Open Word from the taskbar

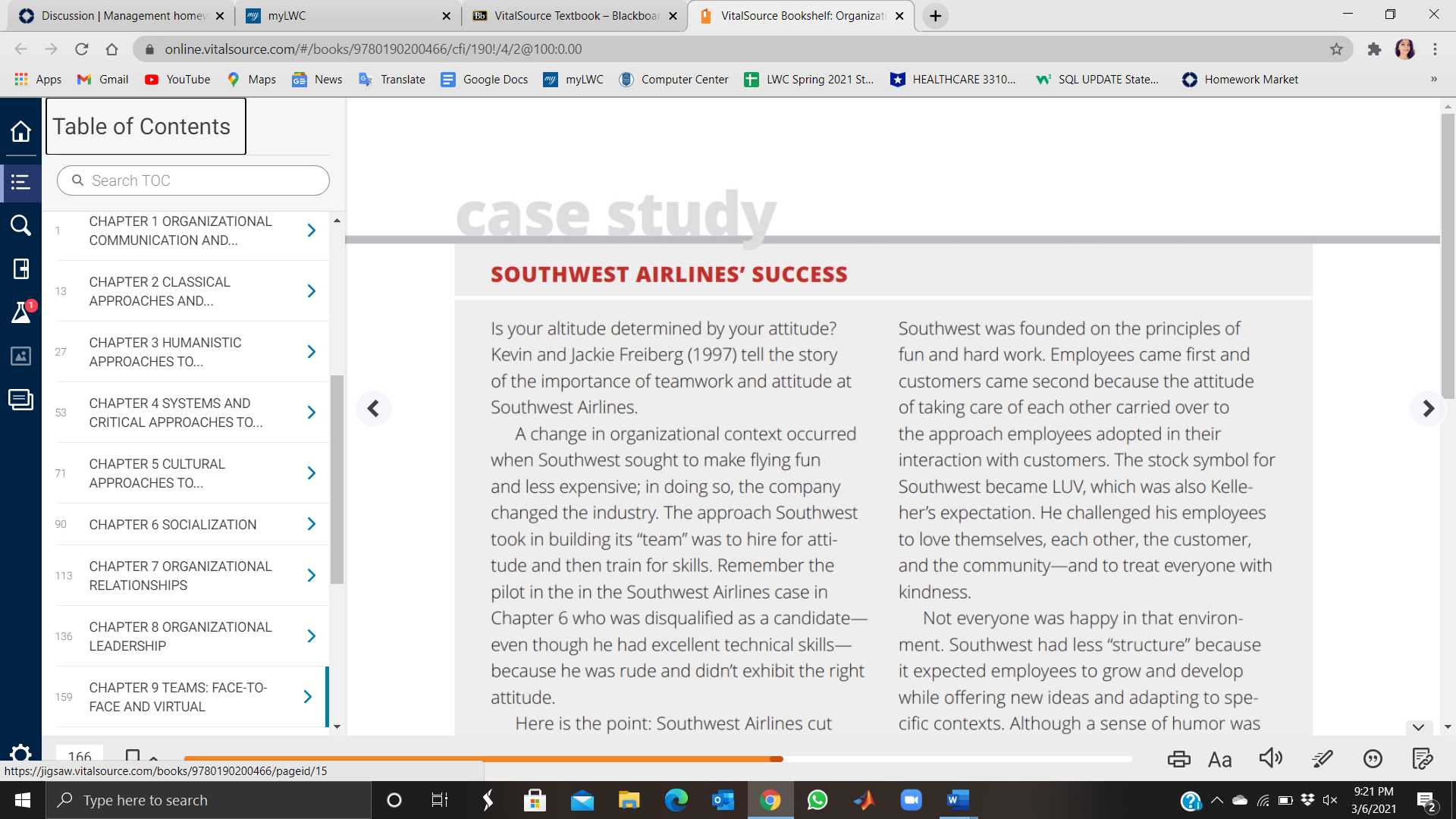pyautogui.click(x=958, y=800)
